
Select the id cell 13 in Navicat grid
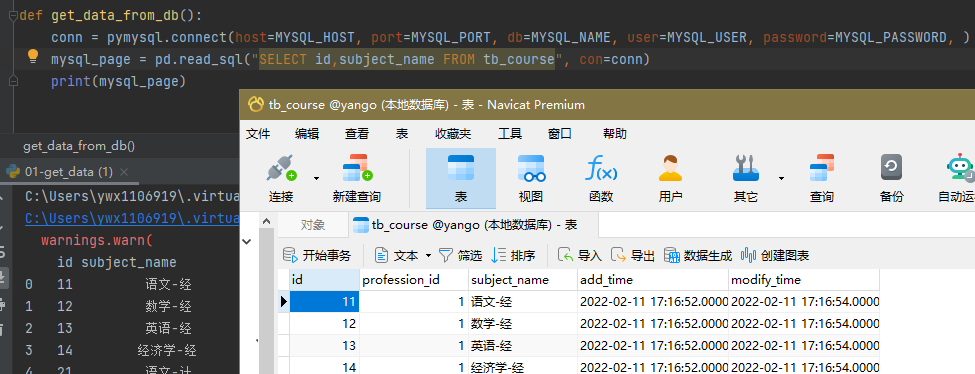point(325,345)
